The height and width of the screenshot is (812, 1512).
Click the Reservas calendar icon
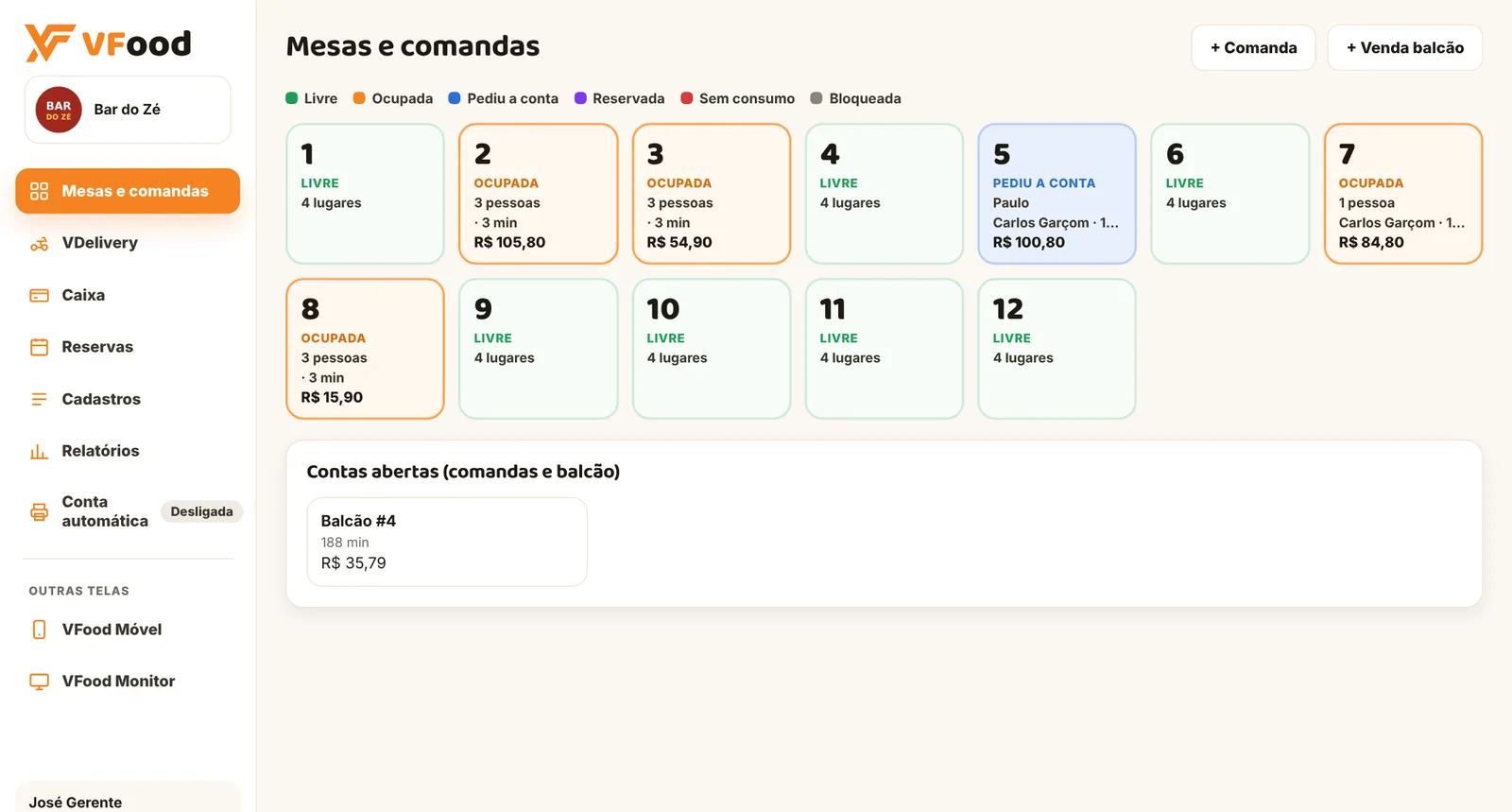(39, 347)
